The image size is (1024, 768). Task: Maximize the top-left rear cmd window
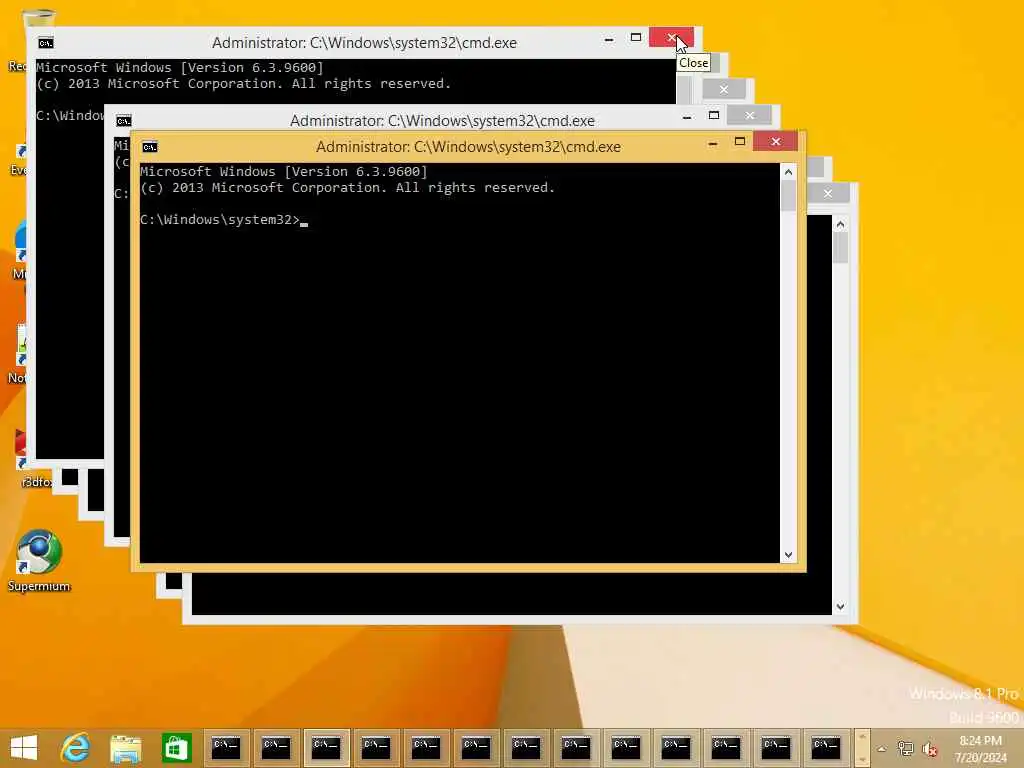tap(636, 38)
